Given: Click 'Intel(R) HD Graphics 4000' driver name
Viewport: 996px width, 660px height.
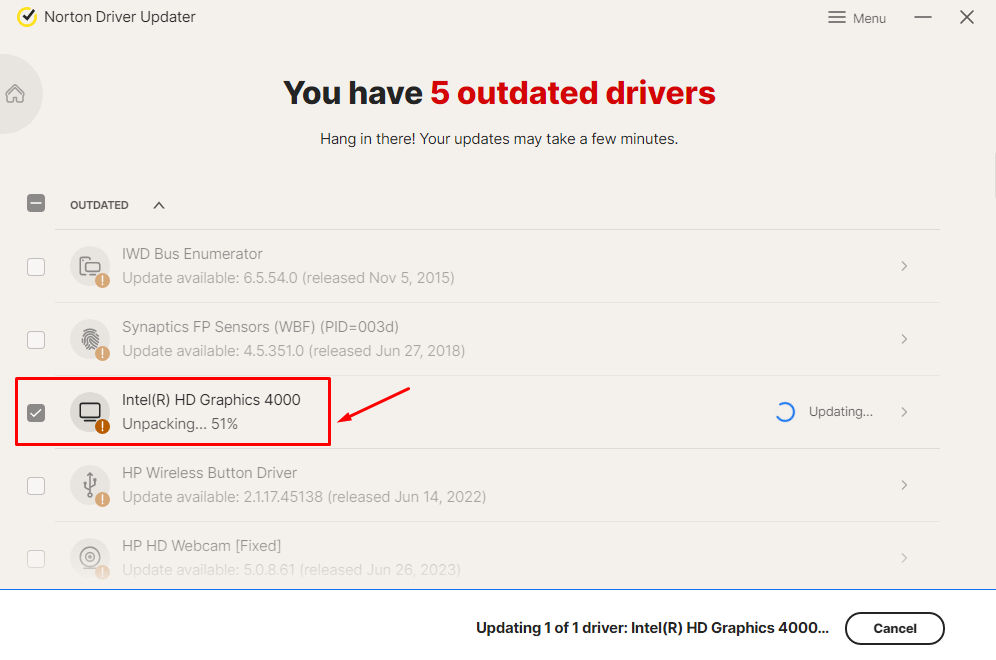Looking at the screenshot, I should (x=211, y=400).
